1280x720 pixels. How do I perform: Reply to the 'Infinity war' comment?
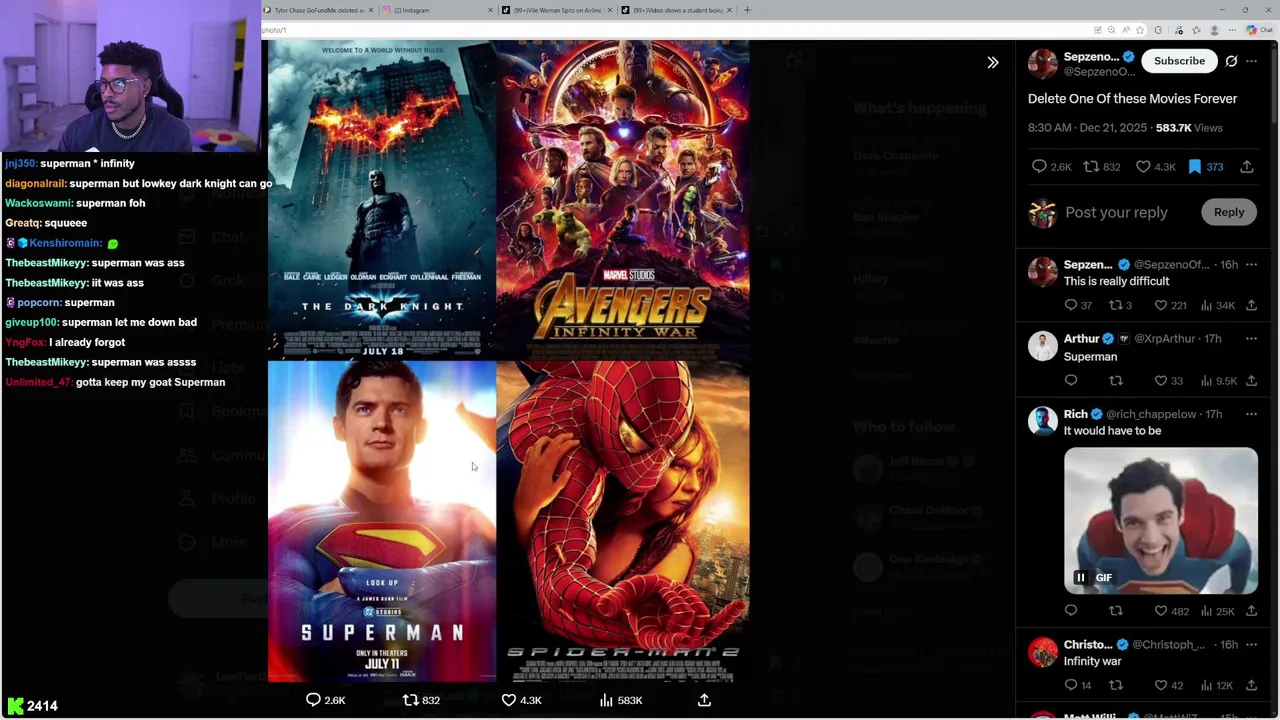tap(1078, 685)
